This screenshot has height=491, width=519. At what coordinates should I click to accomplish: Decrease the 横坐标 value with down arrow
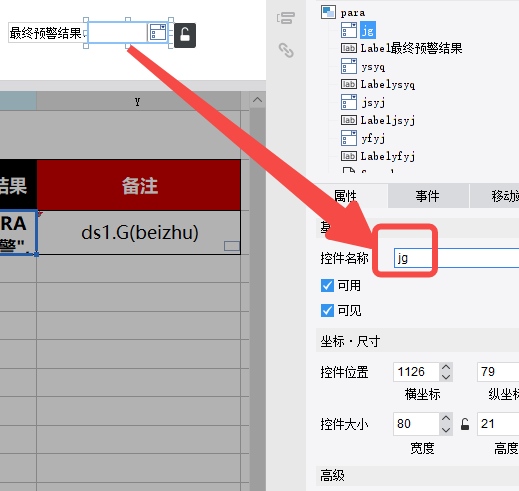(x=446, y=377)
